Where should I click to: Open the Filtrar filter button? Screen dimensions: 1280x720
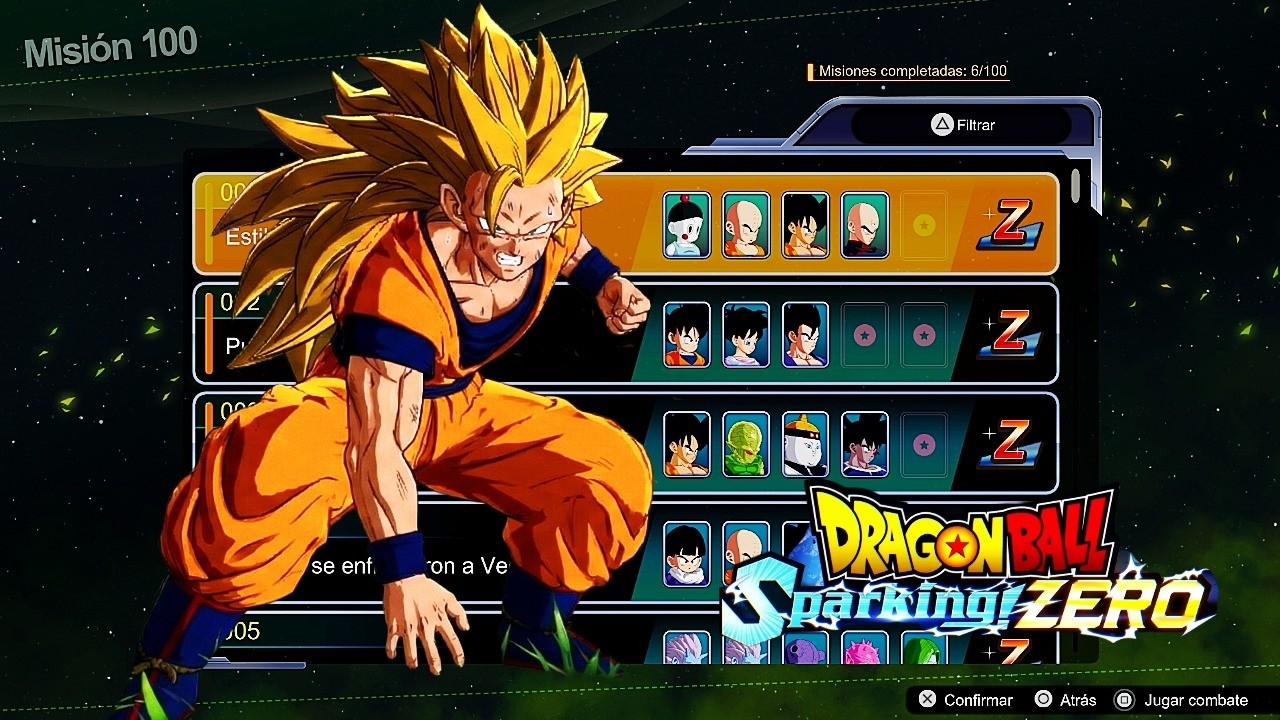coord(961,125)
